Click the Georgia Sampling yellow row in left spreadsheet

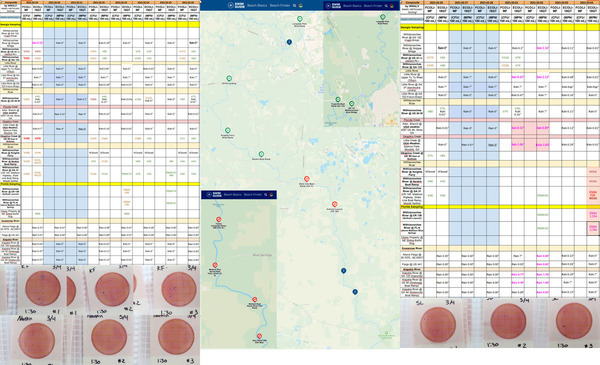click(100, 24)
